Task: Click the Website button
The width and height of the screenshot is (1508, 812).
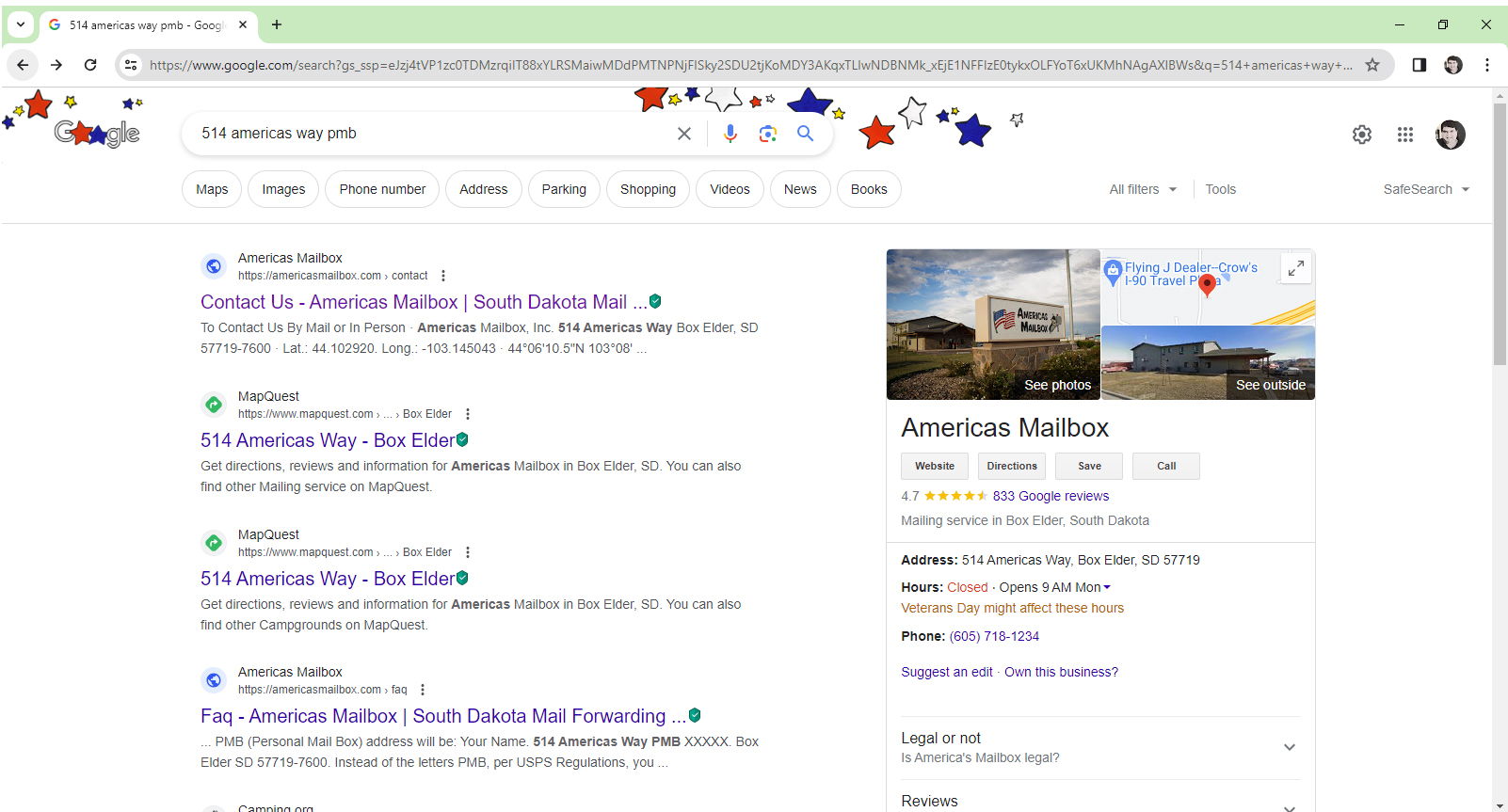Action: click(x=935, y=466)
